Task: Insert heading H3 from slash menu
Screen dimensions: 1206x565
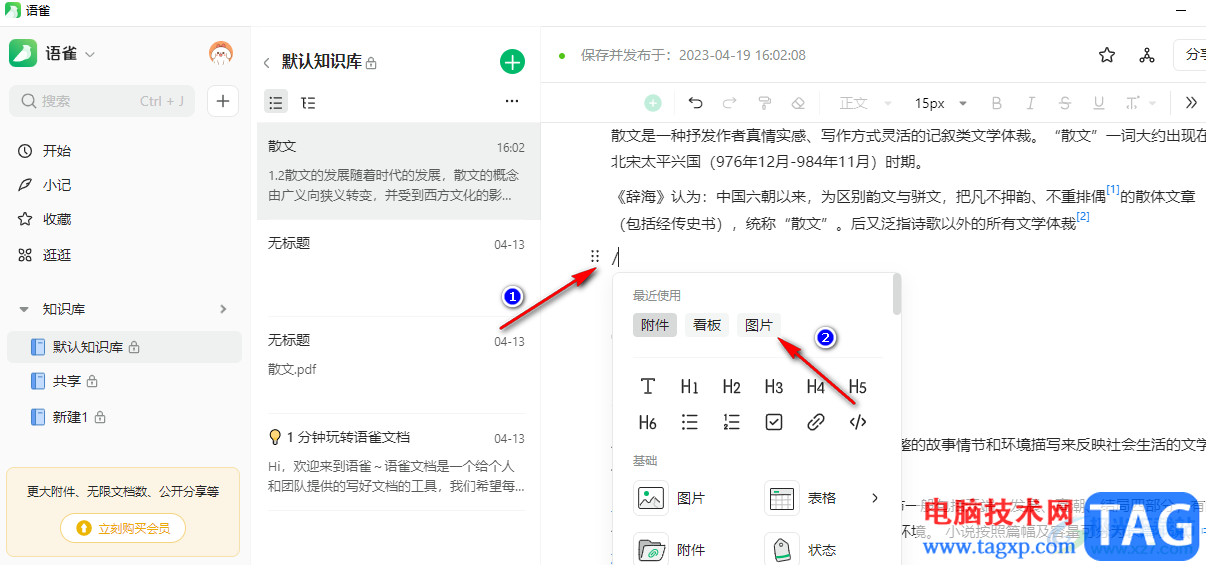Action: (x=773, y=387)
